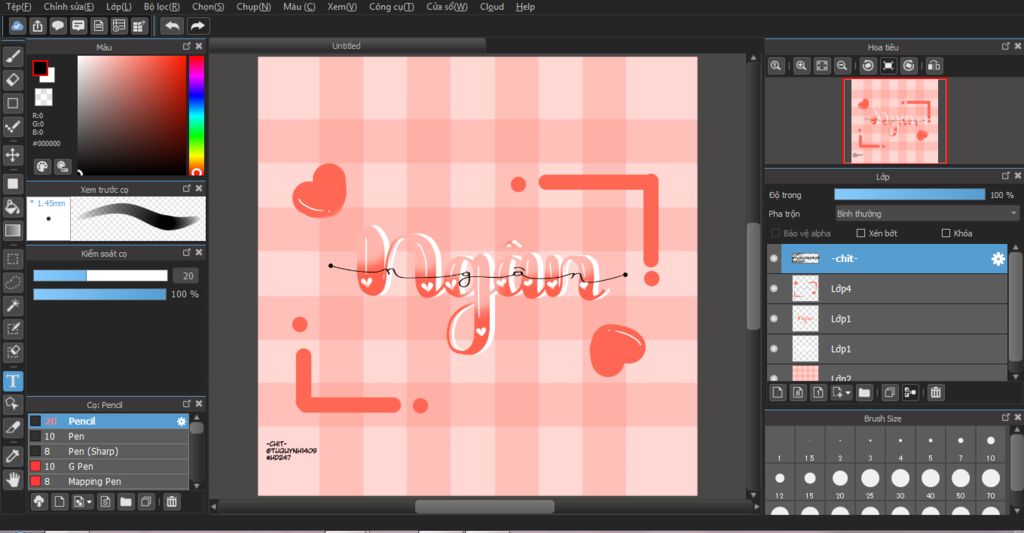Click the Navigator canvas thumbnail
This screenshot has height=533, width=1024.
click(x=895, y=121)
